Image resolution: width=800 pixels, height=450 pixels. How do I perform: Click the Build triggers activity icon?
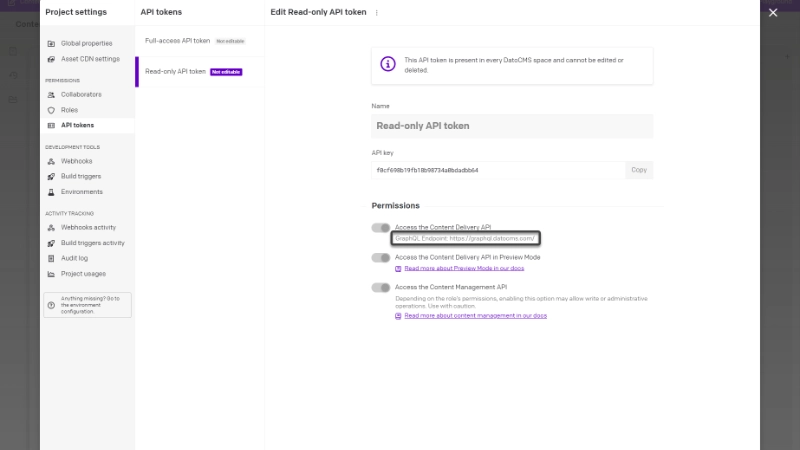51,243
